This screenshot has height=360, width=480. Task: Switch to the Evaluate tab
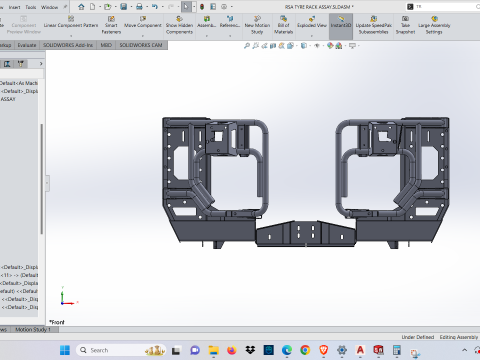(27, 45)
